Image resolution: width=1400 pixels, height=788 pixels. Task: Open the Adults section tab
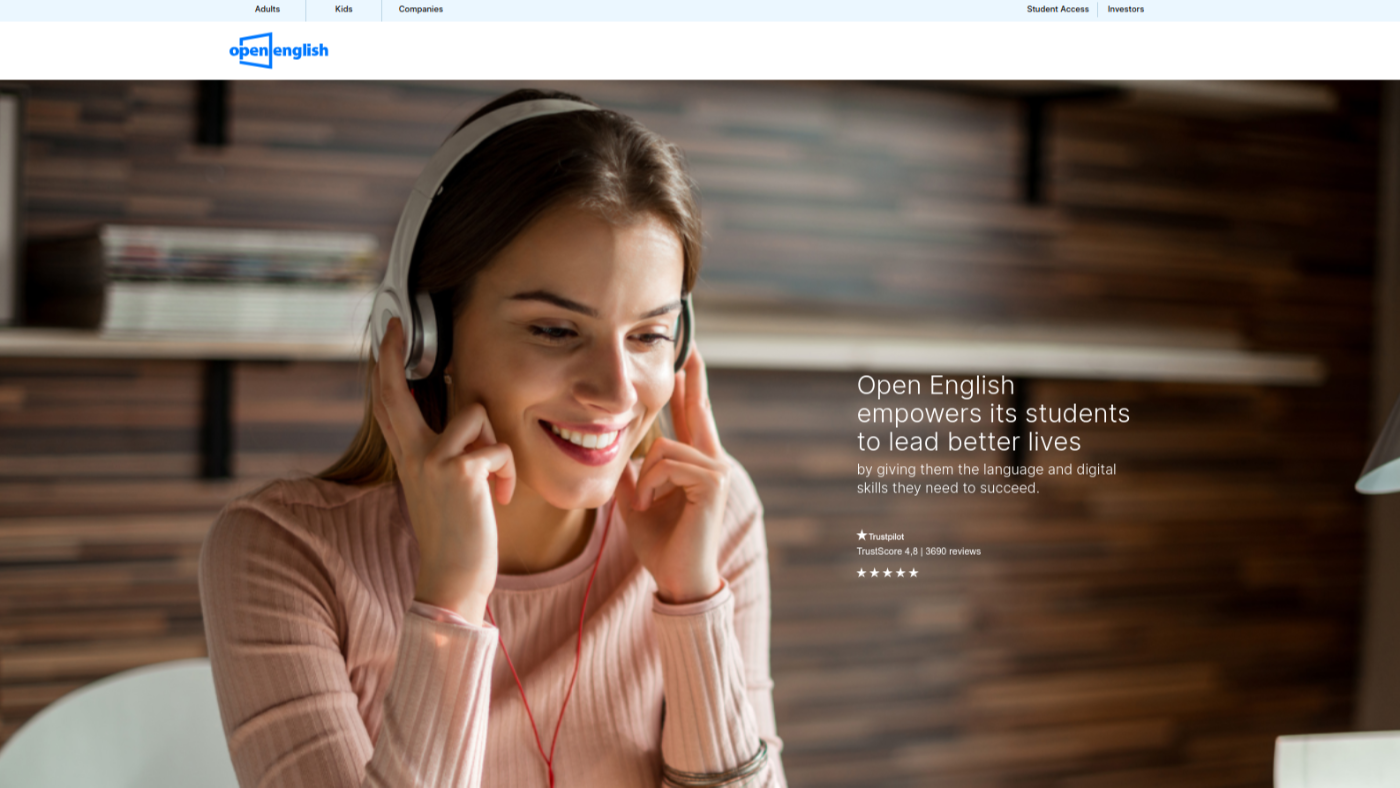coord(267,10)
